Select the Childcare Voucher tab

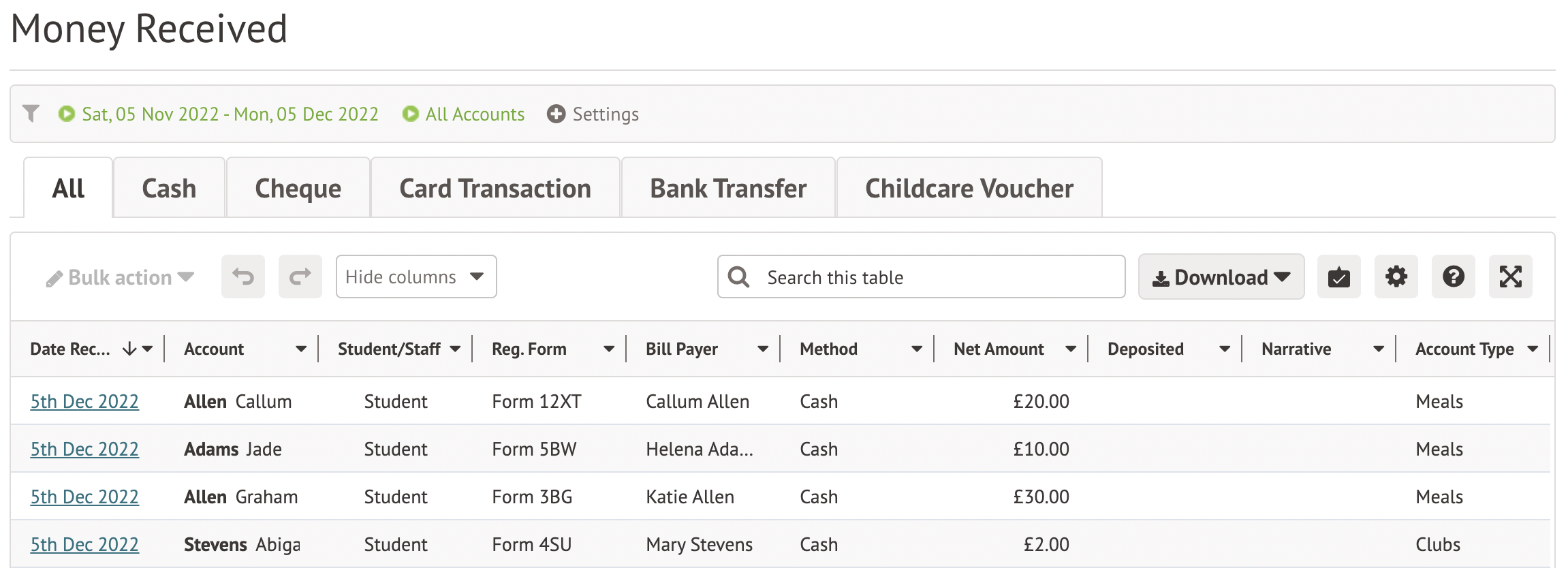(x=969, y=189)
